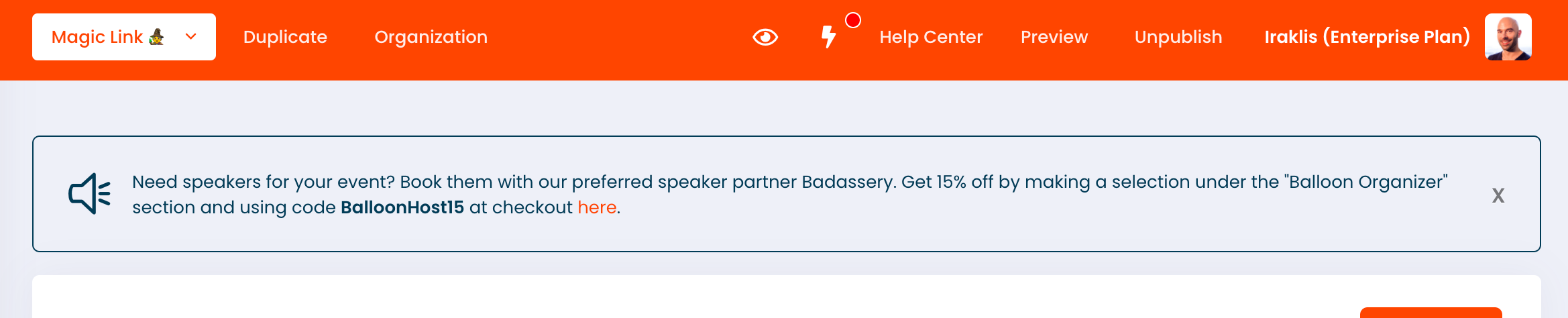The width and height of the screenshot is (1568, 318).
Task: Click the BalloonHost15 code text
Action: (402, 207)
